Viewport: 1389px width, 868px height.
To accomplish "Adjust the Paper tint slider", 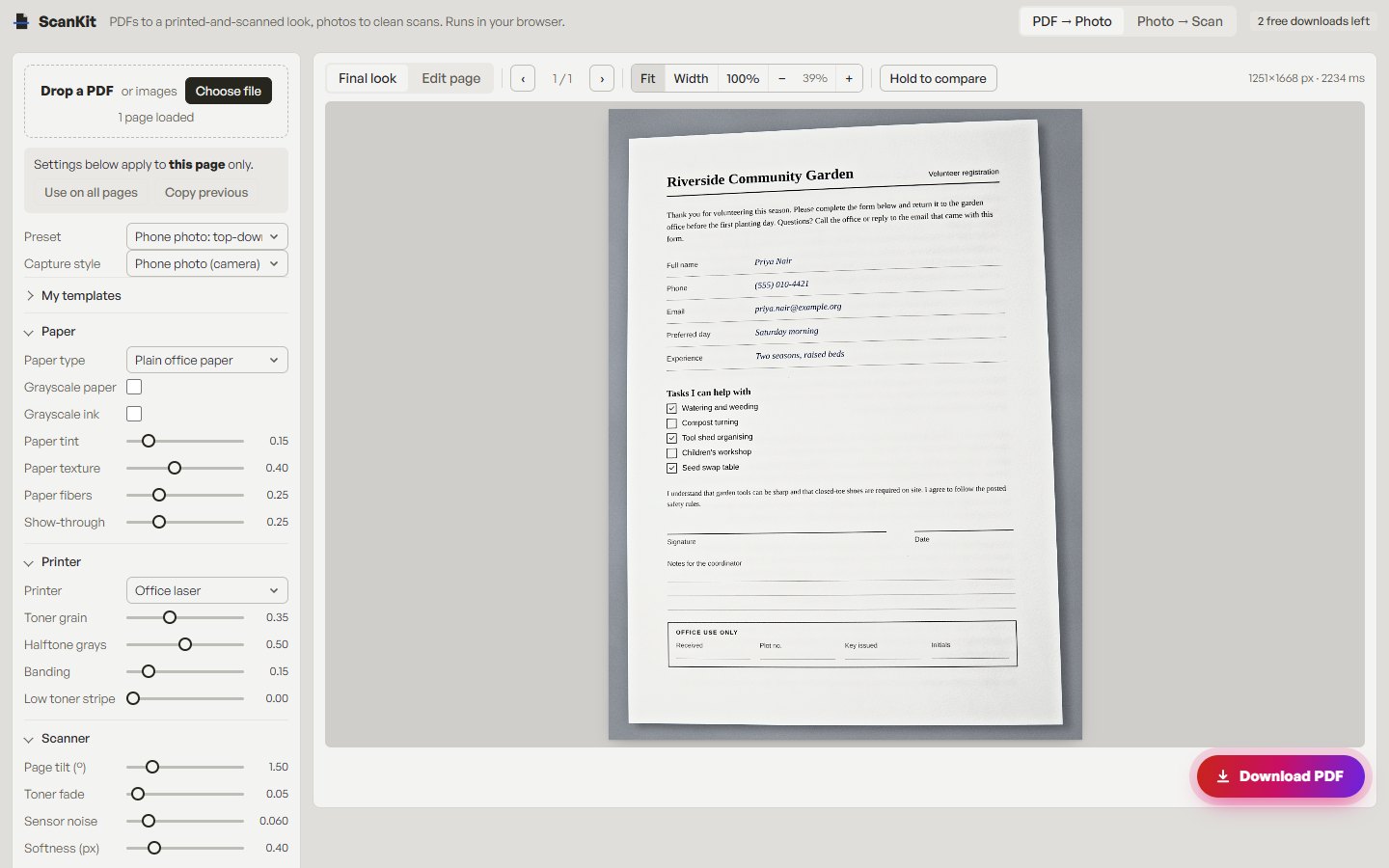I will click(185, 441).
